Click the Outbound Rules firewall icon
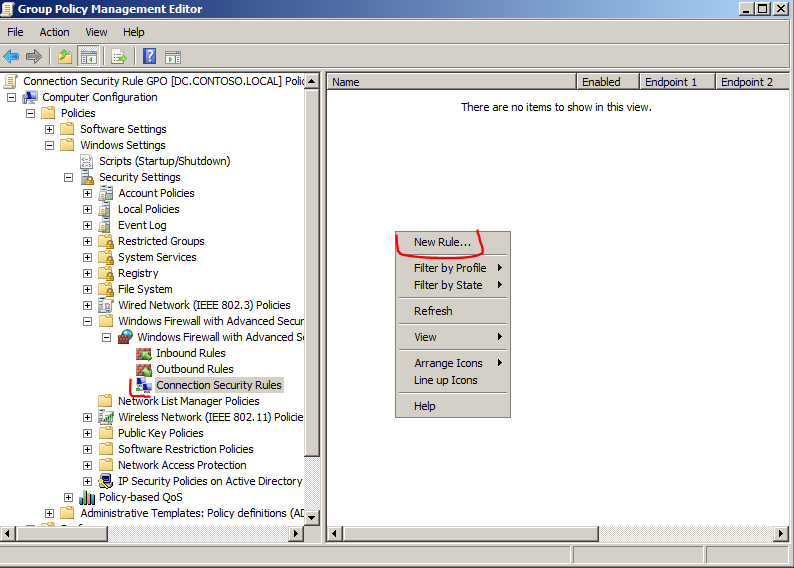The image size is (794, 568). pyautogui.click(x=144, y=370)
